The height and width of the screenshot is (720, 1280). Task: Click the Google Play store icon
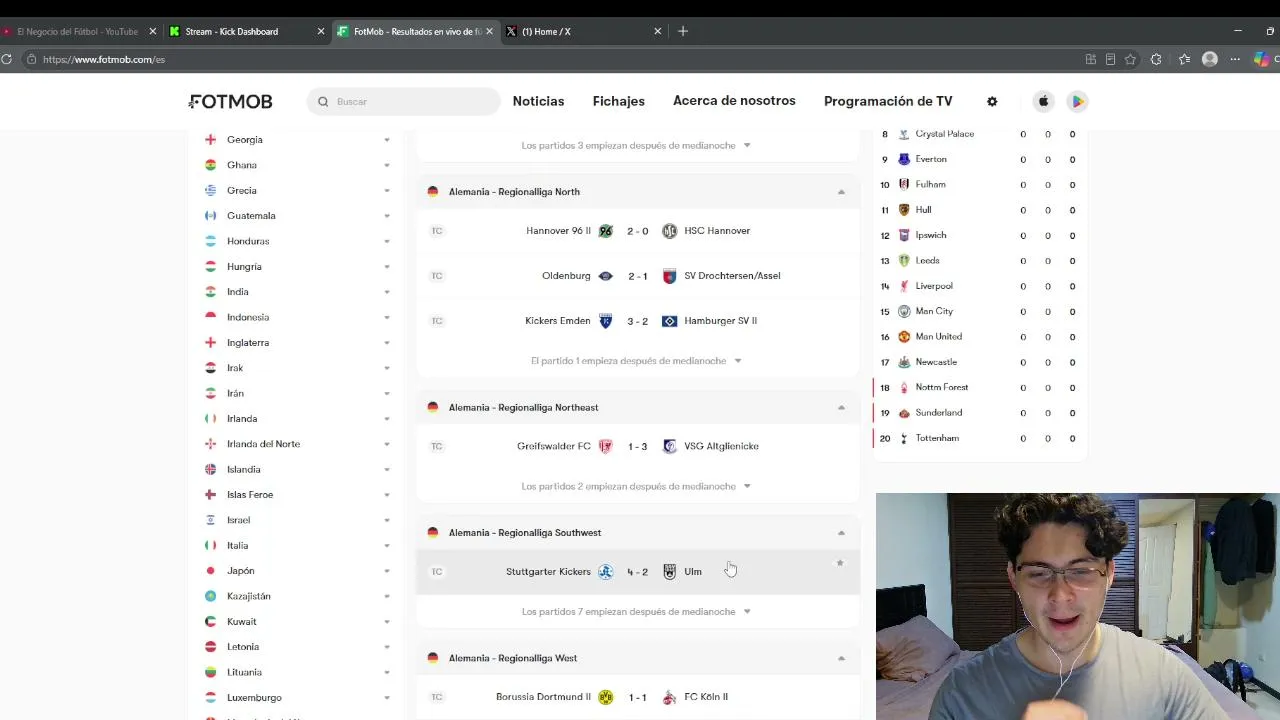coord(1077,101)
